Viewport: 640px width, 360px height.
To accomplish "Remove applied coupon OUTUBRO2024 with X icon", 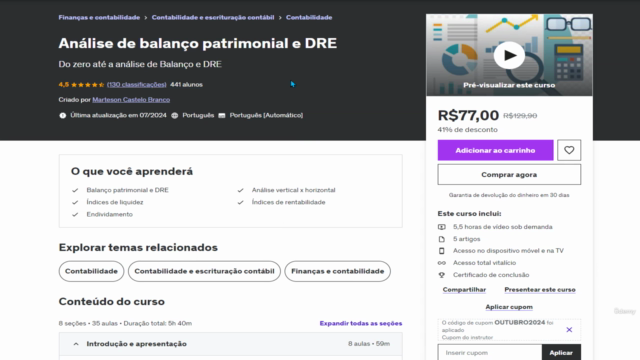I will pos(569,329).
